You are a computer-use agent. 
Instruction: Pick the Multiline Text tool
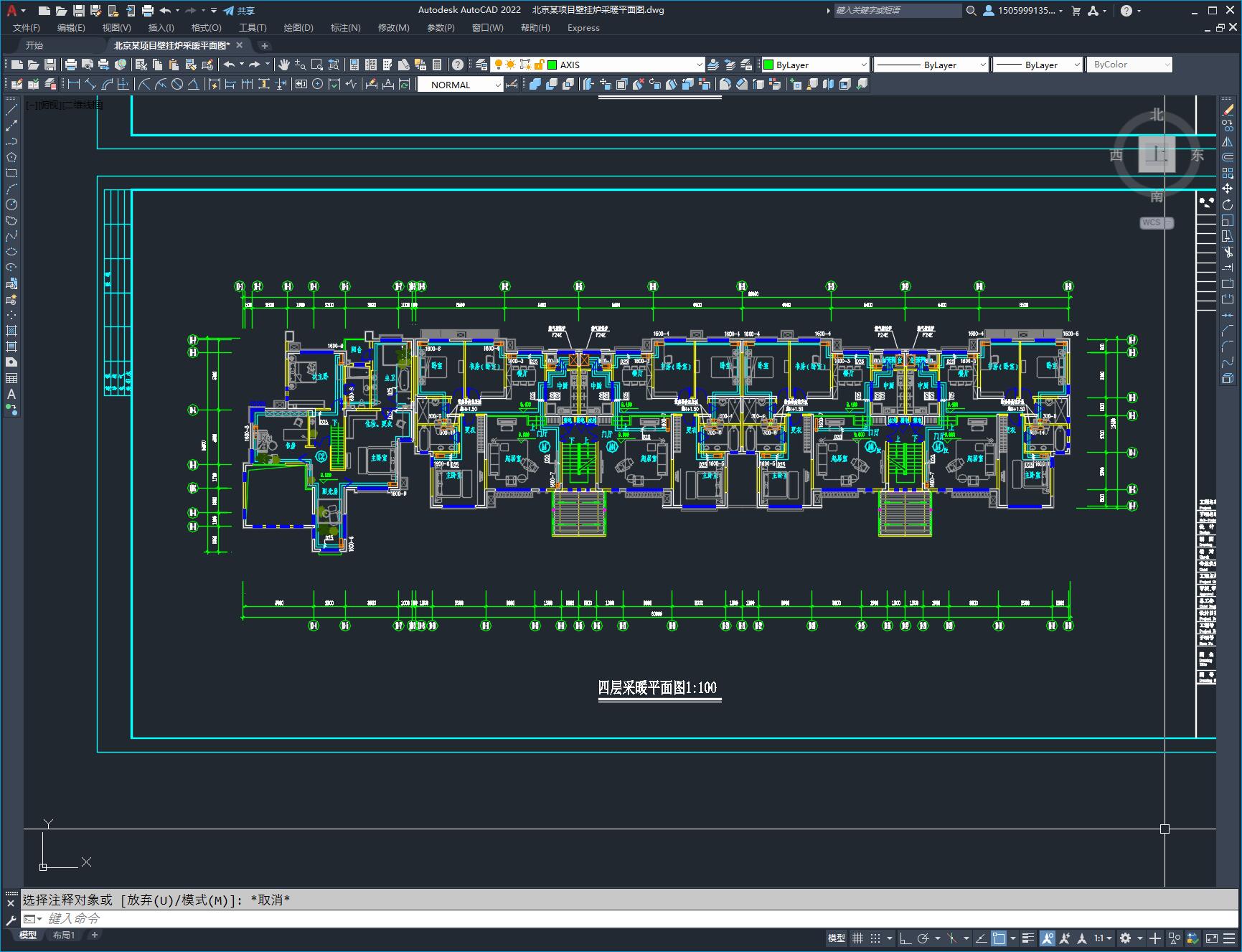pyautogui.click(x=11, y=394)
